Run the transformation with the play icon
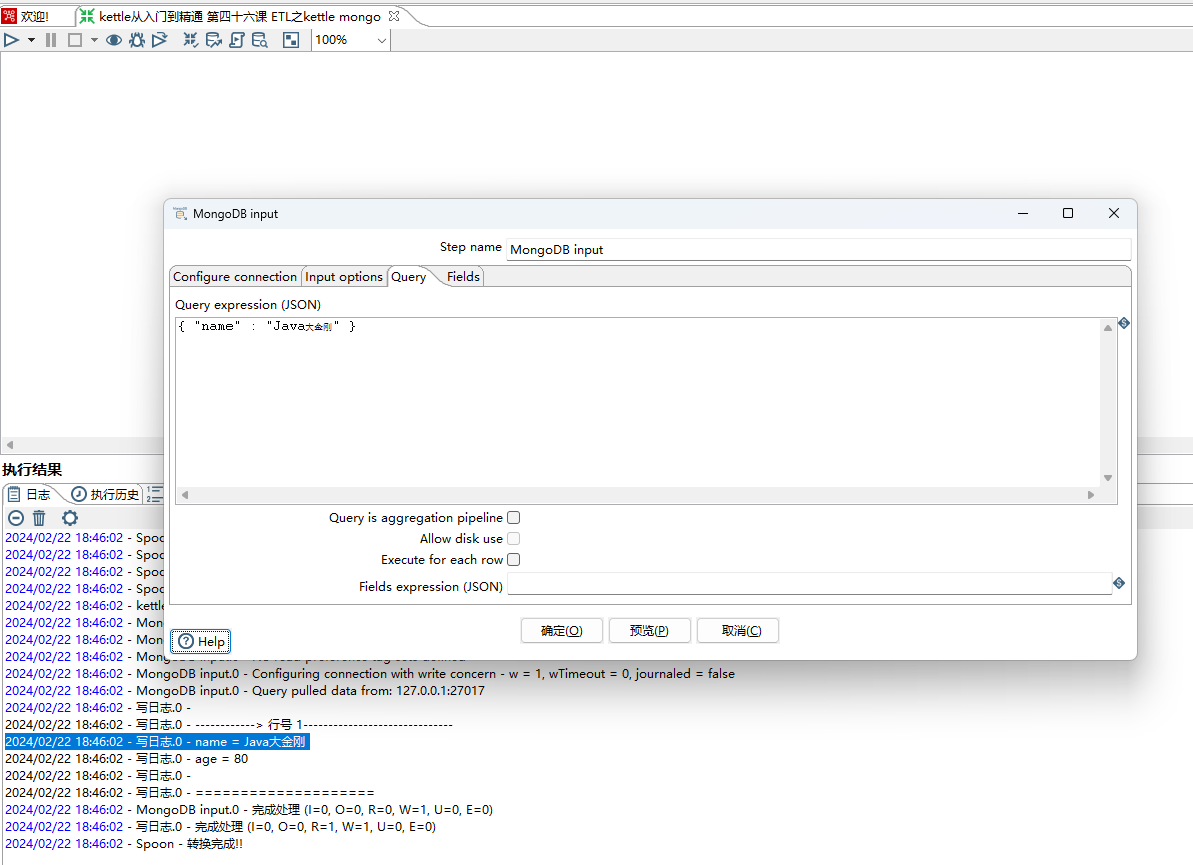This screenshot has width=1193, height=865. pyautogui.click(x=11, y=40)
